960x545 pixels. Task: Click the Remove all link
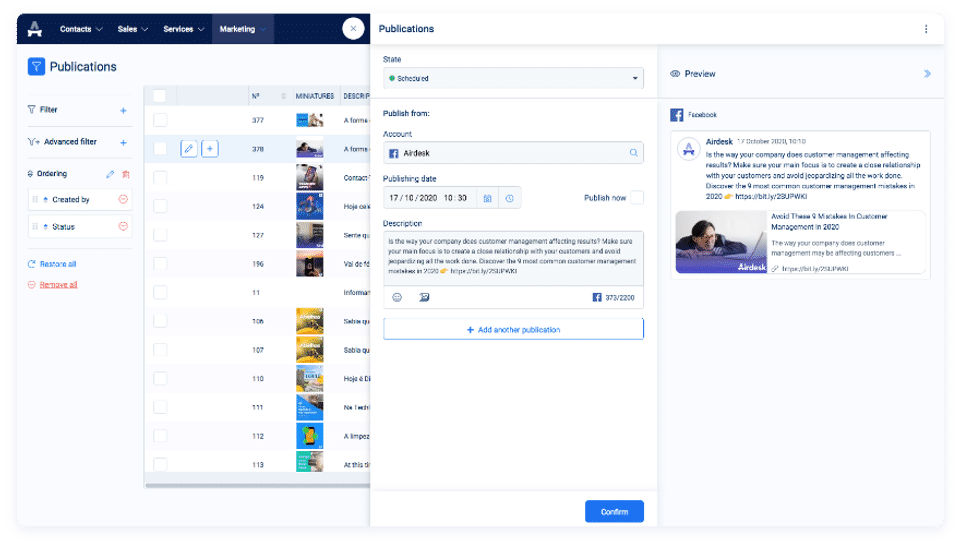pyautogui.click(x=58, y=285)
